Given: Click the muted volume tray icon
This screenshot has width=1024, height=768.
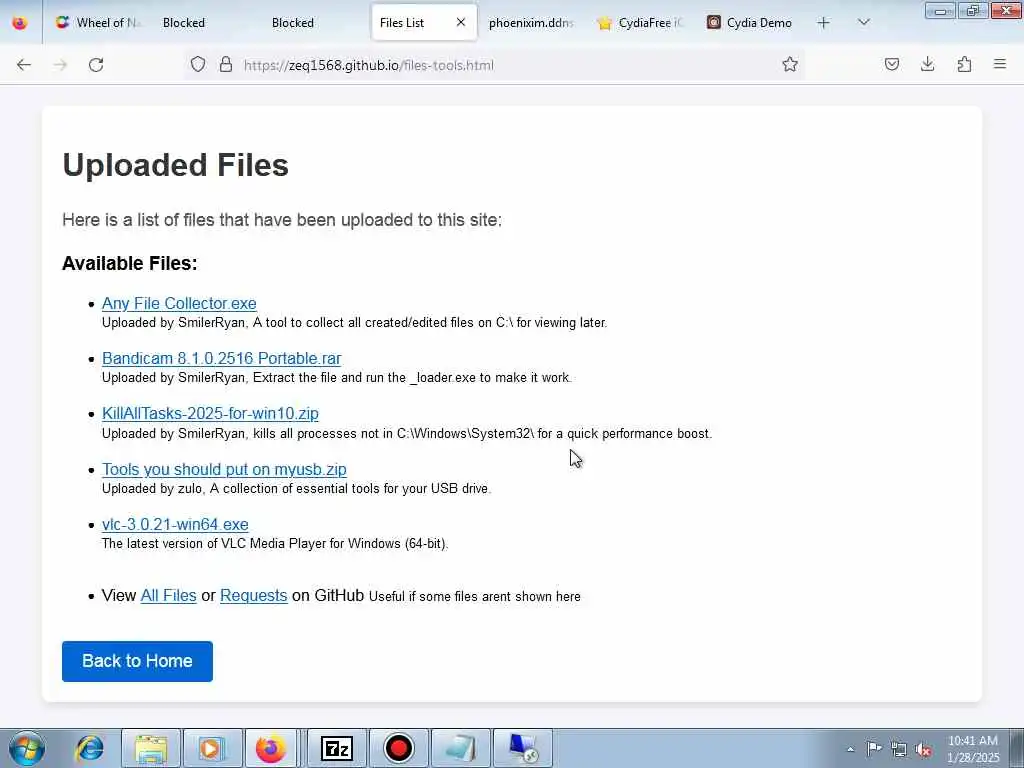Looking at the screenshot, I should click(924, 749).
